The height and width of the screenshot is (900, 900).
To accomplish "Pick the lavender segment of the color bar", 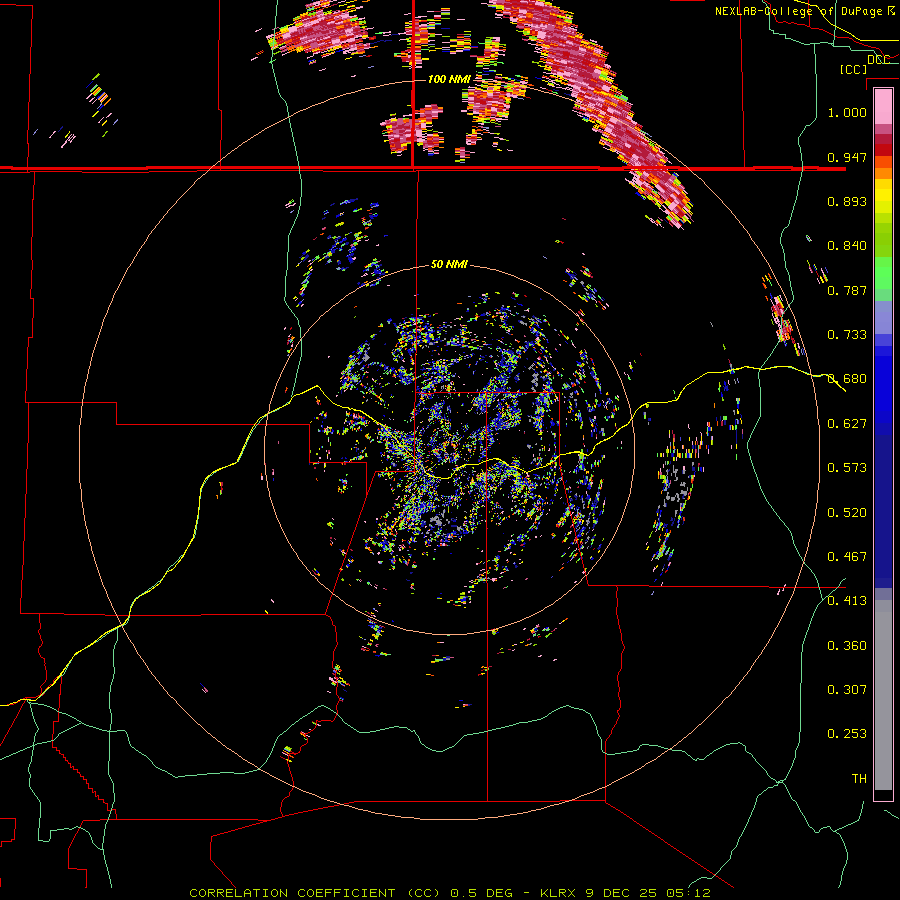I will coord(883,317).
